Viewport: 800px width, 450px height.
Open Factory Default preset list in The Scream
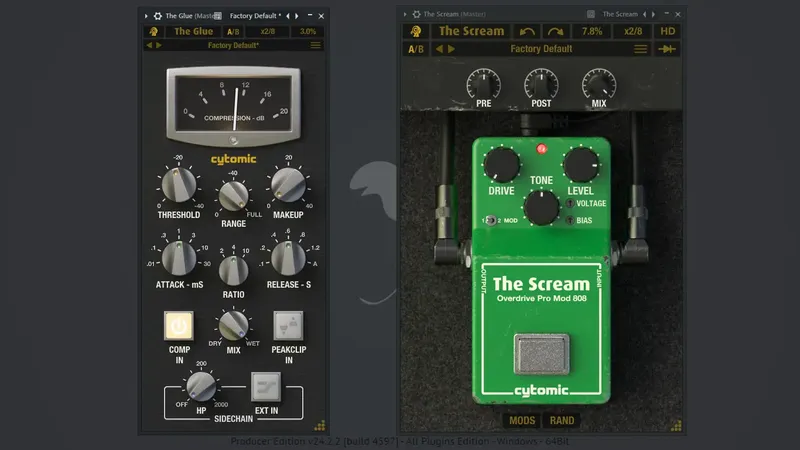tap(541, 49)
